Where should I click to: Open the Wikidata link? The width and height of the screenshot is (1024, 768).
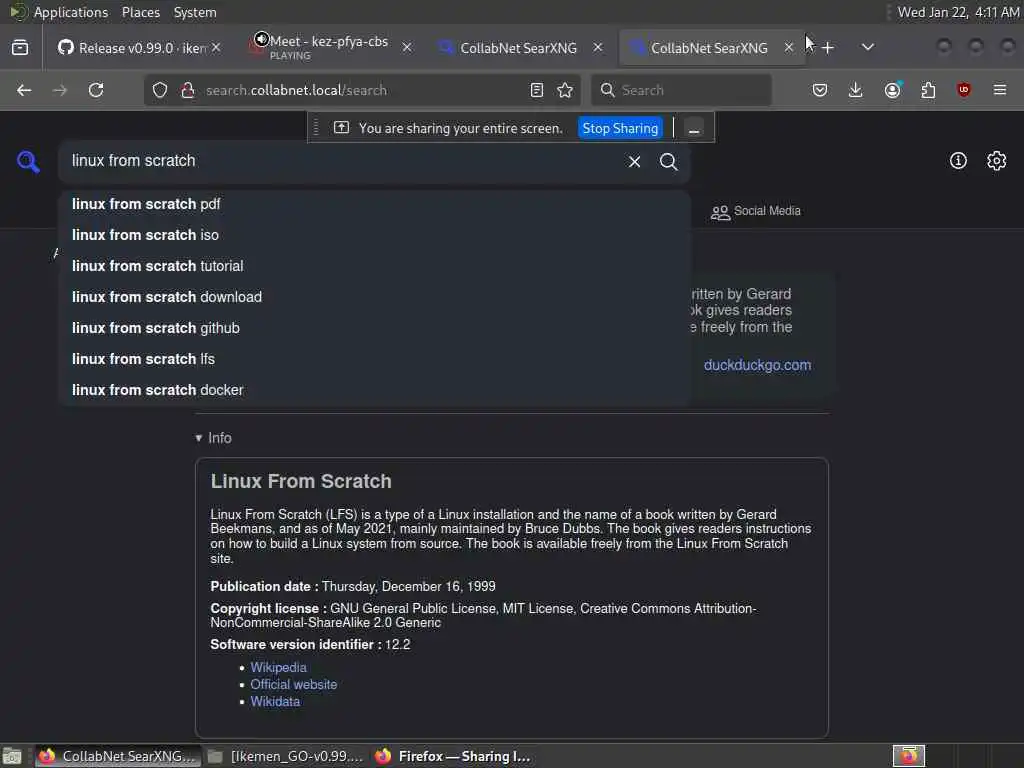[x=275, y=701]
